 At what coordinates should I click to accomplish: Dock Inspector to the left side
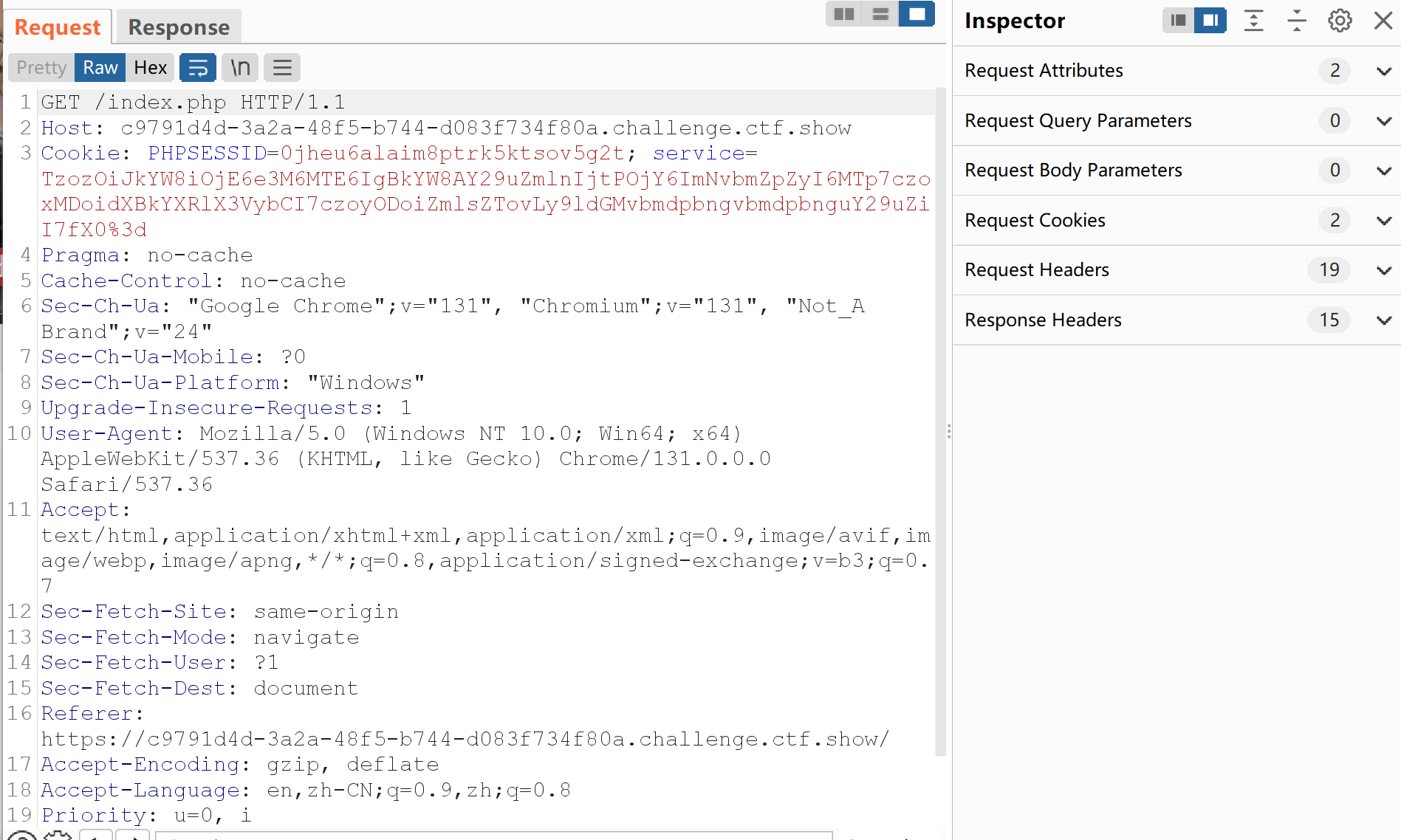pyautogui.click(x=1179, y=21)
